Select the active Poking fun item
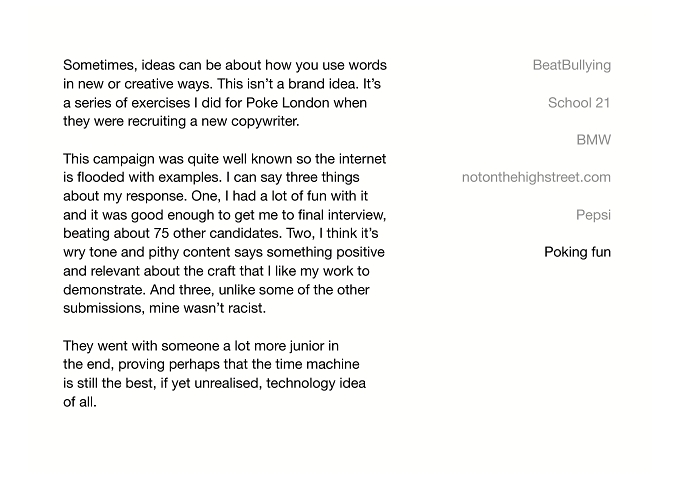This screenshot has width=680, height=481. click(577, 252)
